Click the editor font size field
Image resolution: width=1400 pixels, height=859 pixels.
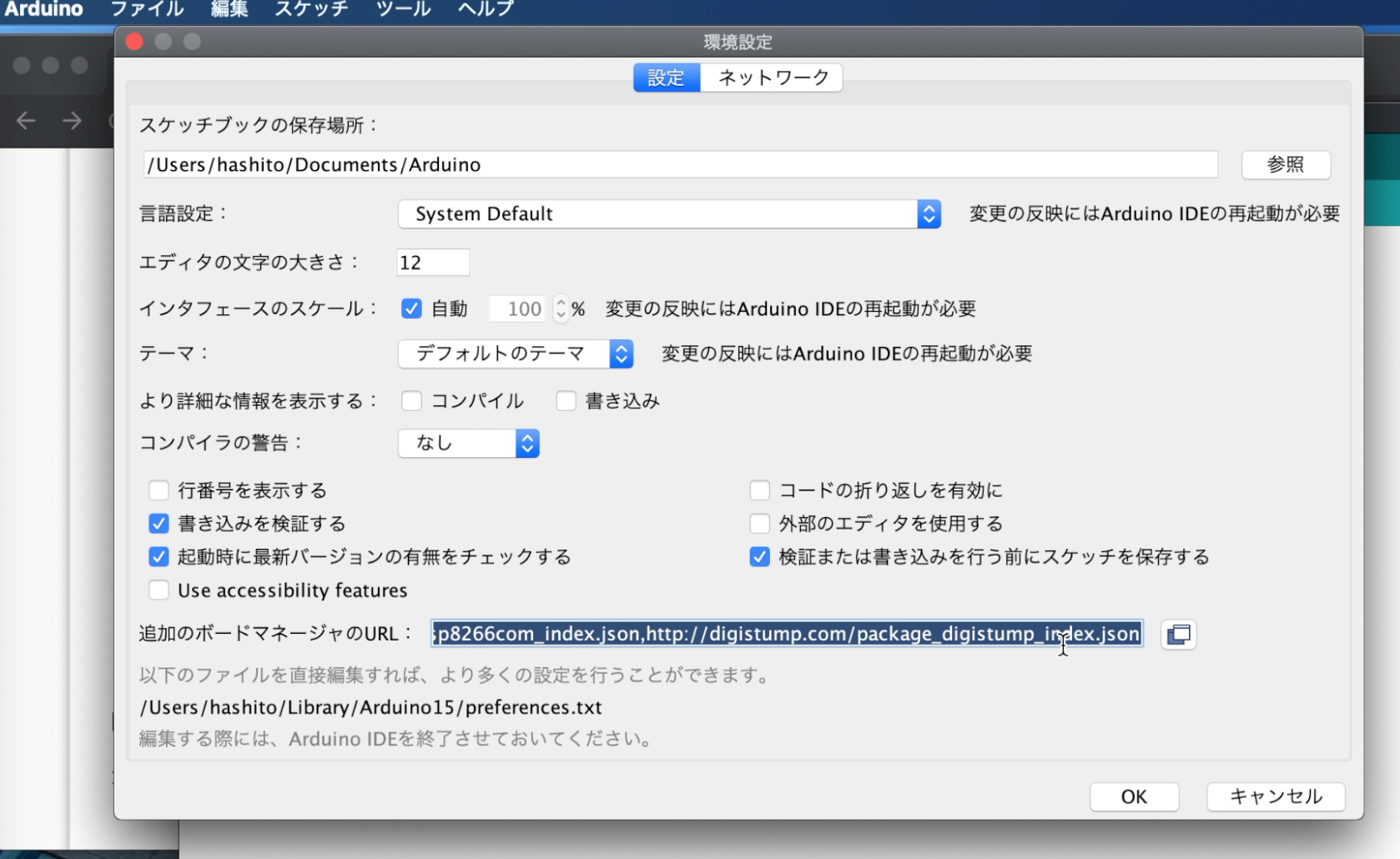coord(433,263)
